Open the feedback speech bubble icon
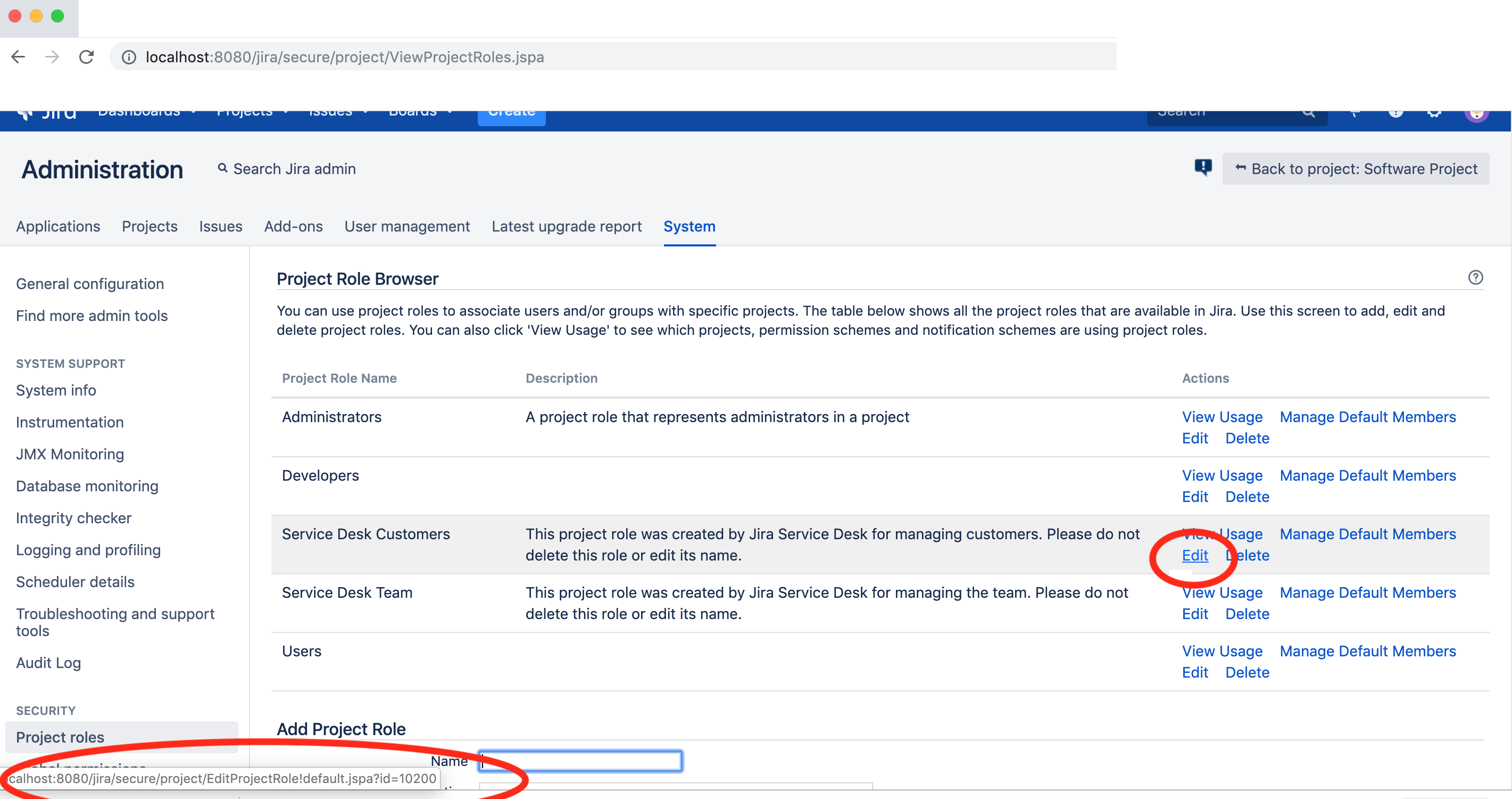Viewport: 1512px width, 799px height. pos(1203,169)
